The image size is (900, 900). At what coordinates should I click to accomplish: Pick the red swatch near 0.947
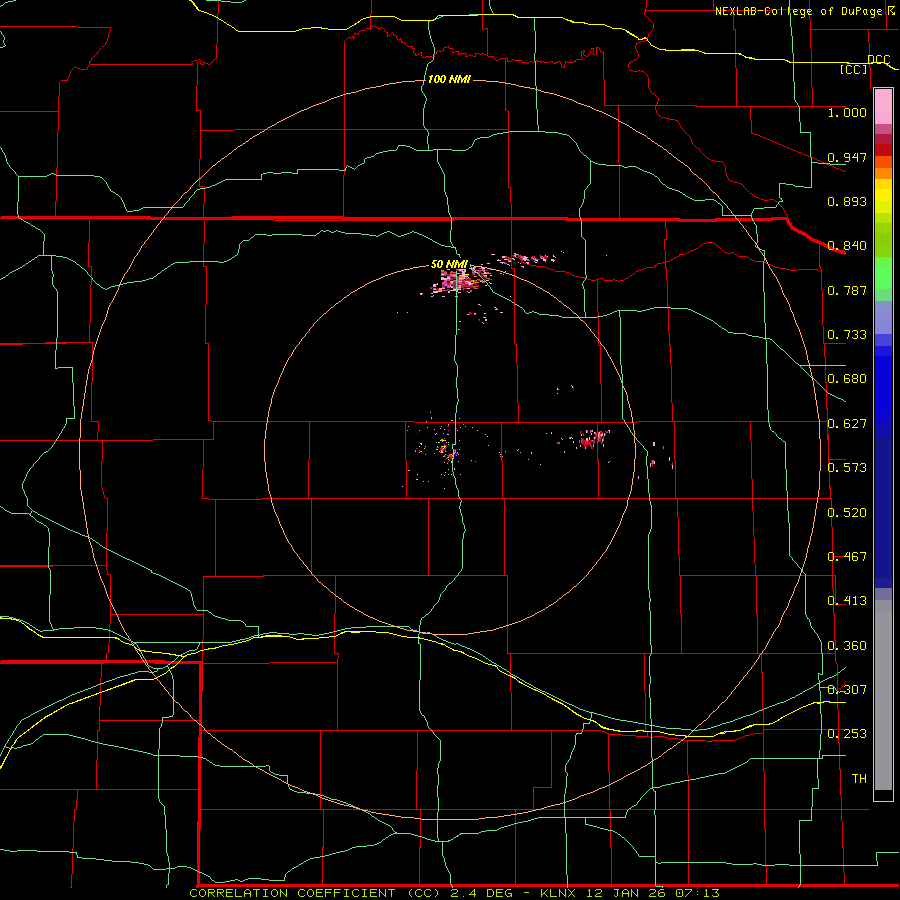coord(883,150)
